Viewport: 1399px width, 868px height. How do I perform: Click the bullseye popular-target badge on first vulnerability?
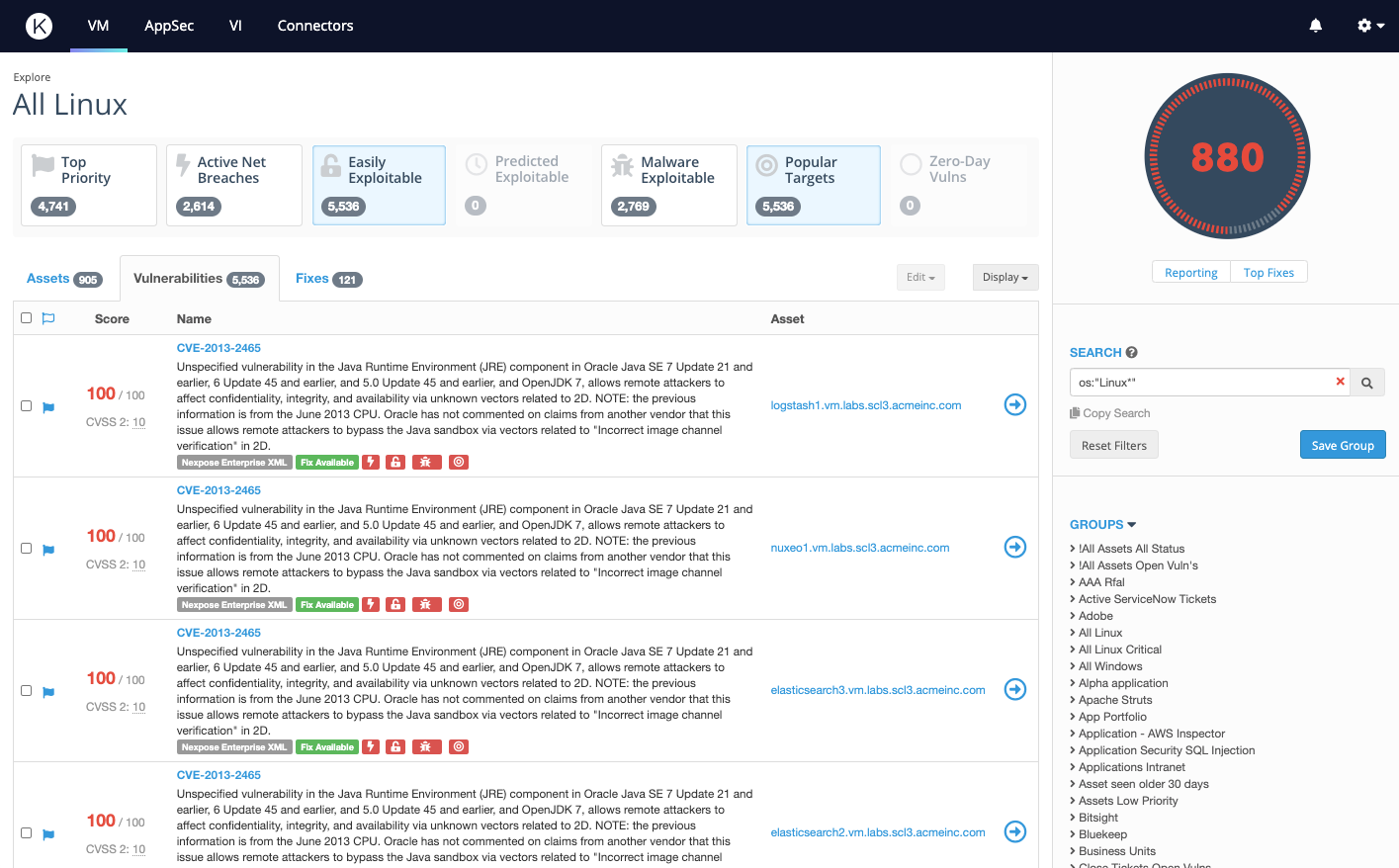tap(458, 462)
